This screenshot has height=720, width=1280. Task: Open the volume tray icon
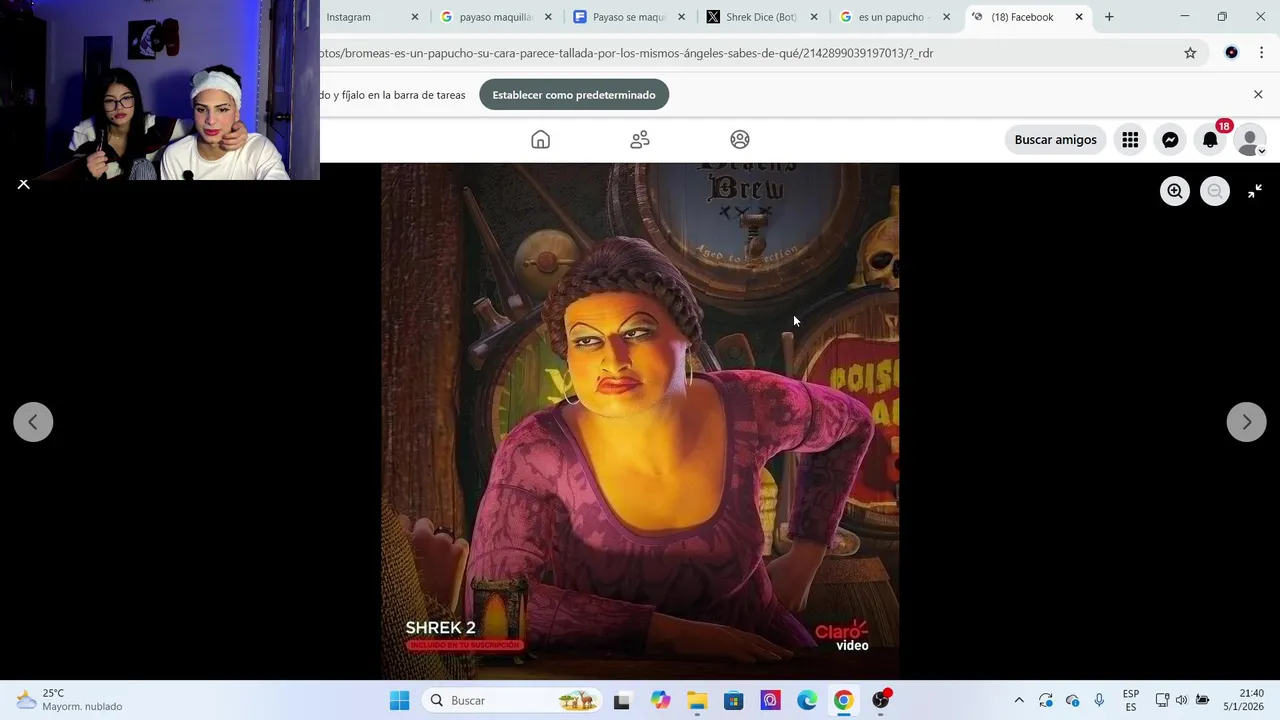coord(1182,701)
